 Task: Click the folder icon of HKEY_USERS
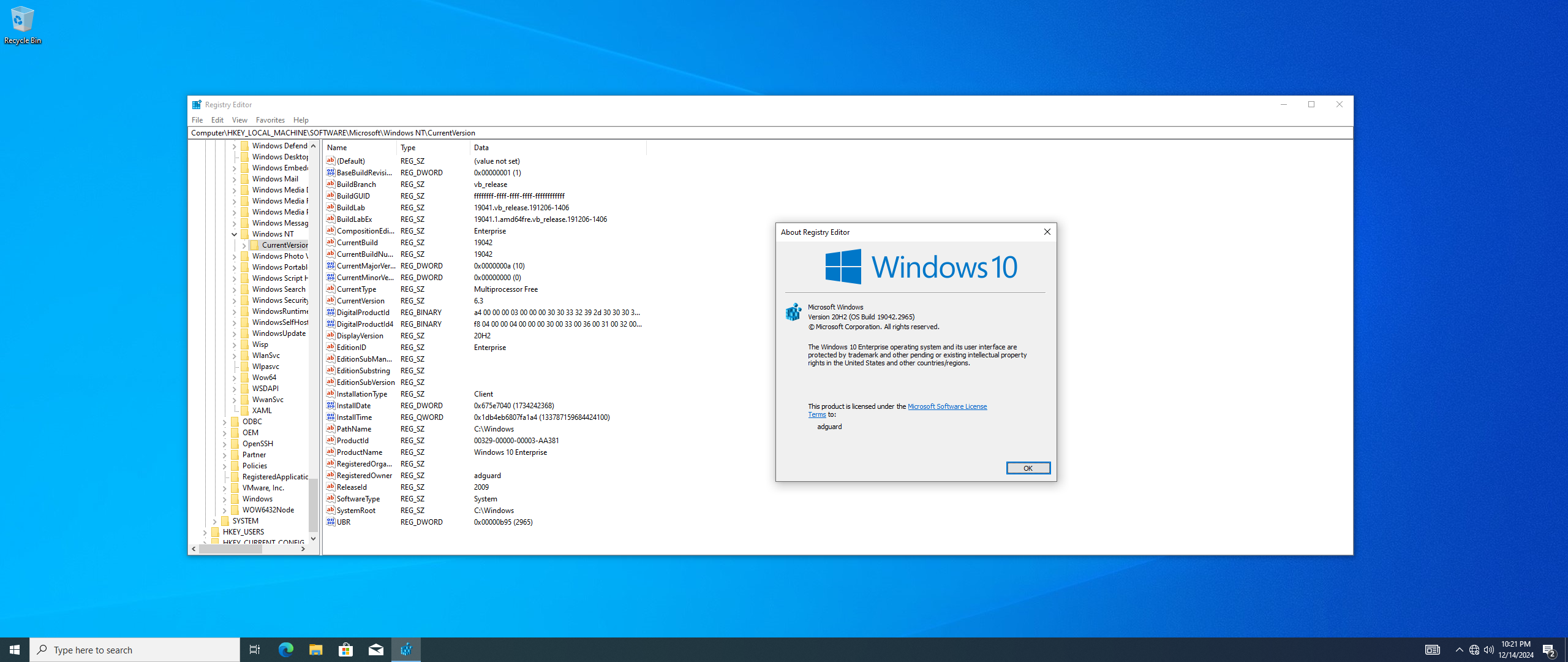coord(216,531)
